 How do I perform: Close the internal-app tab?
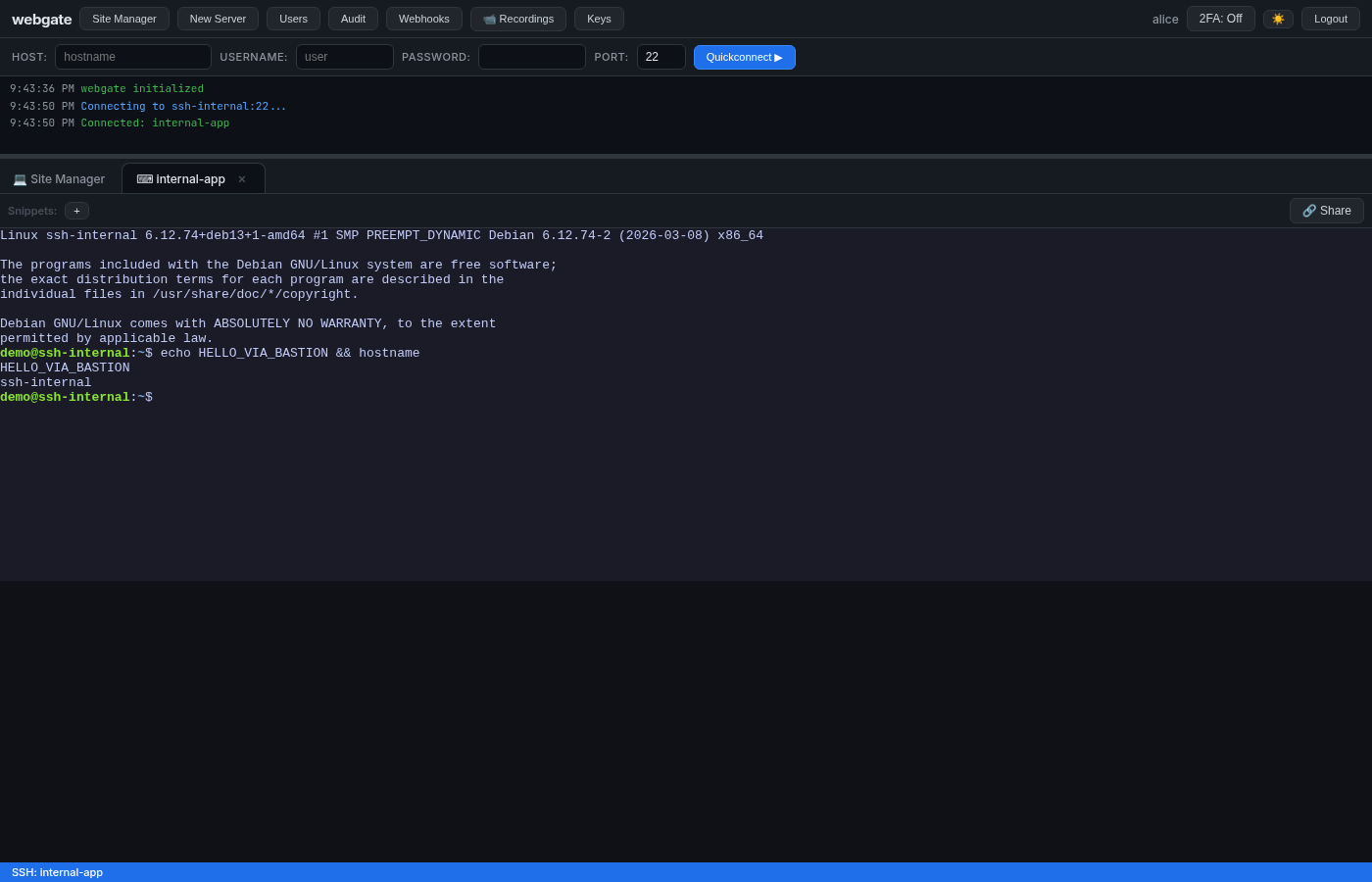pos(242,179)
